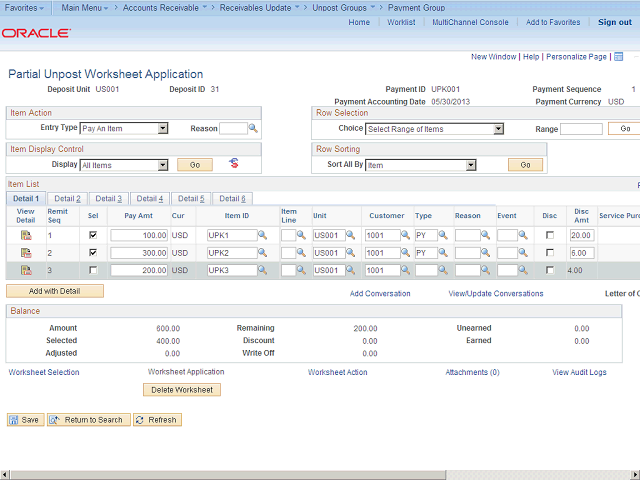This screenshot has height=480, width=640.
Task: Open View Detail icon for remit sequence 3
Action: (x=26, y=270)
